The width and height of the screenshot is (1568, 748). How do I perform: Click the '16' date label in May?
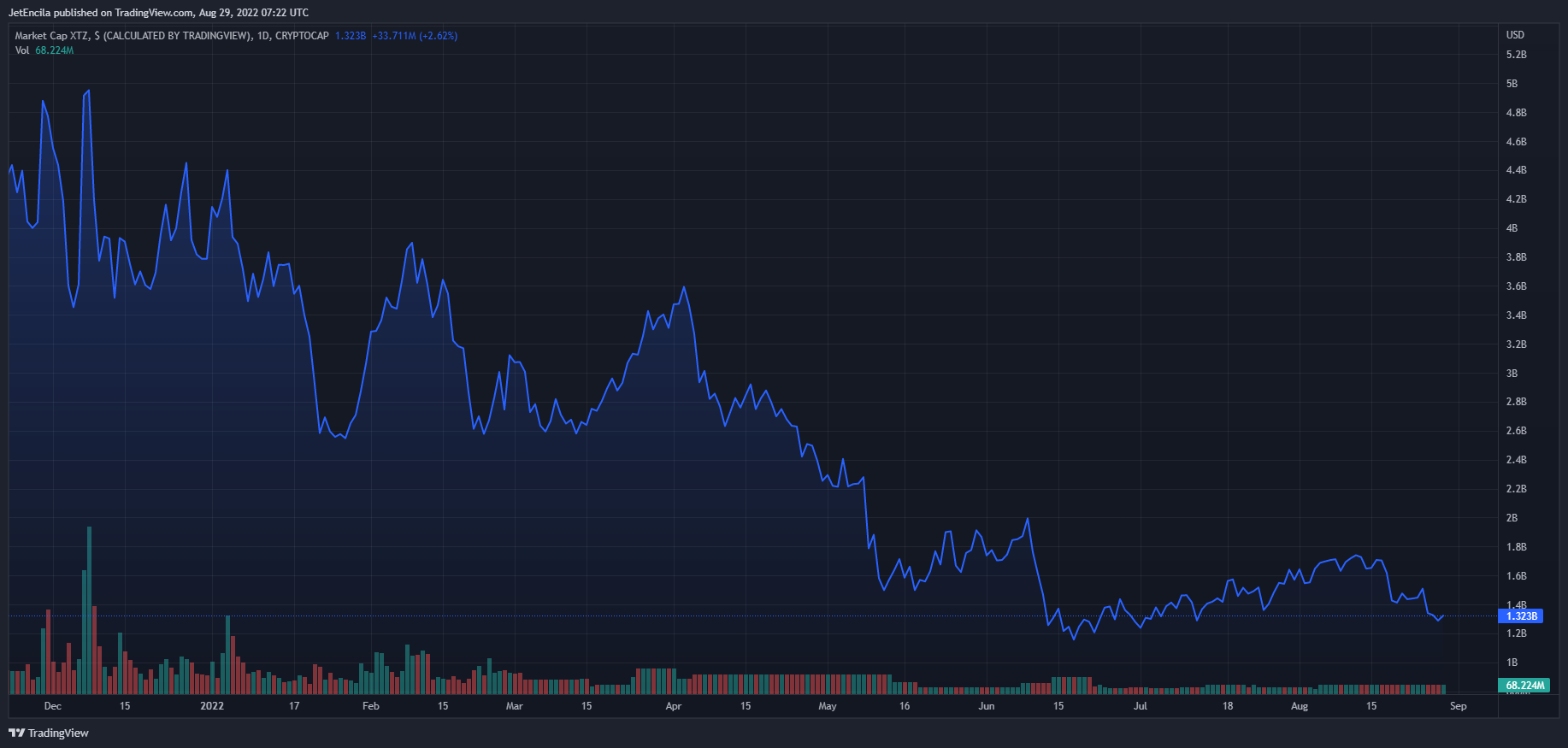905,706
